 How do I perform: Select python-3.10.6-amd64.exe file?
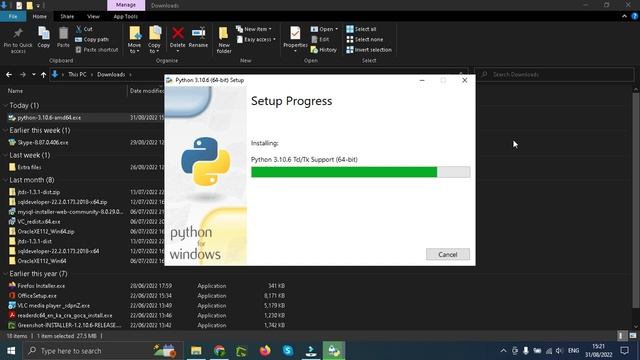click(x=49, y=118)
